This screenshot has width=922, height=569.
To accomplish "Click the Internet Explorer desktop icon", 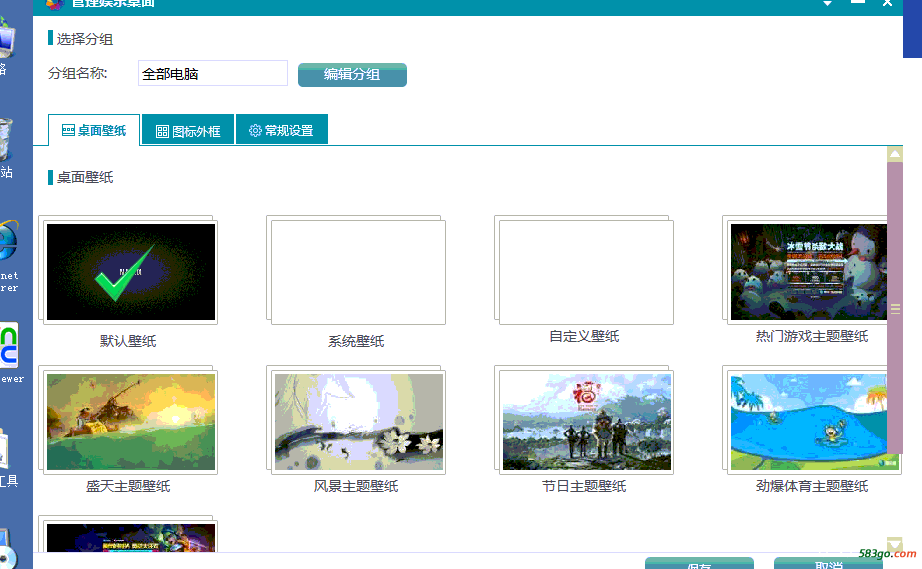I will (x=9, y=241).
